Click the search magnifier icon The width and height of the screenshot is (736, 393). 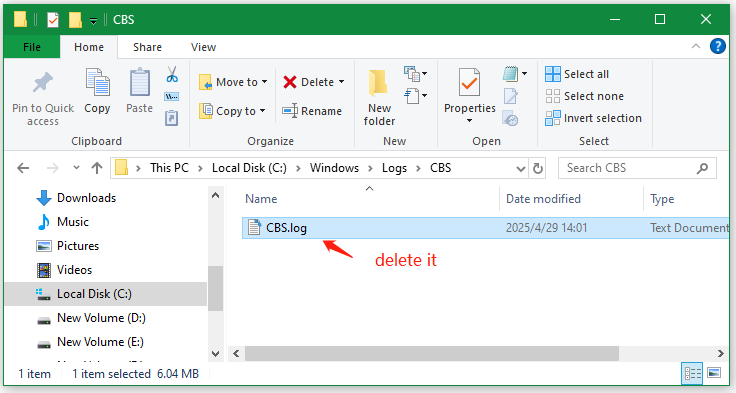point(702,168)
